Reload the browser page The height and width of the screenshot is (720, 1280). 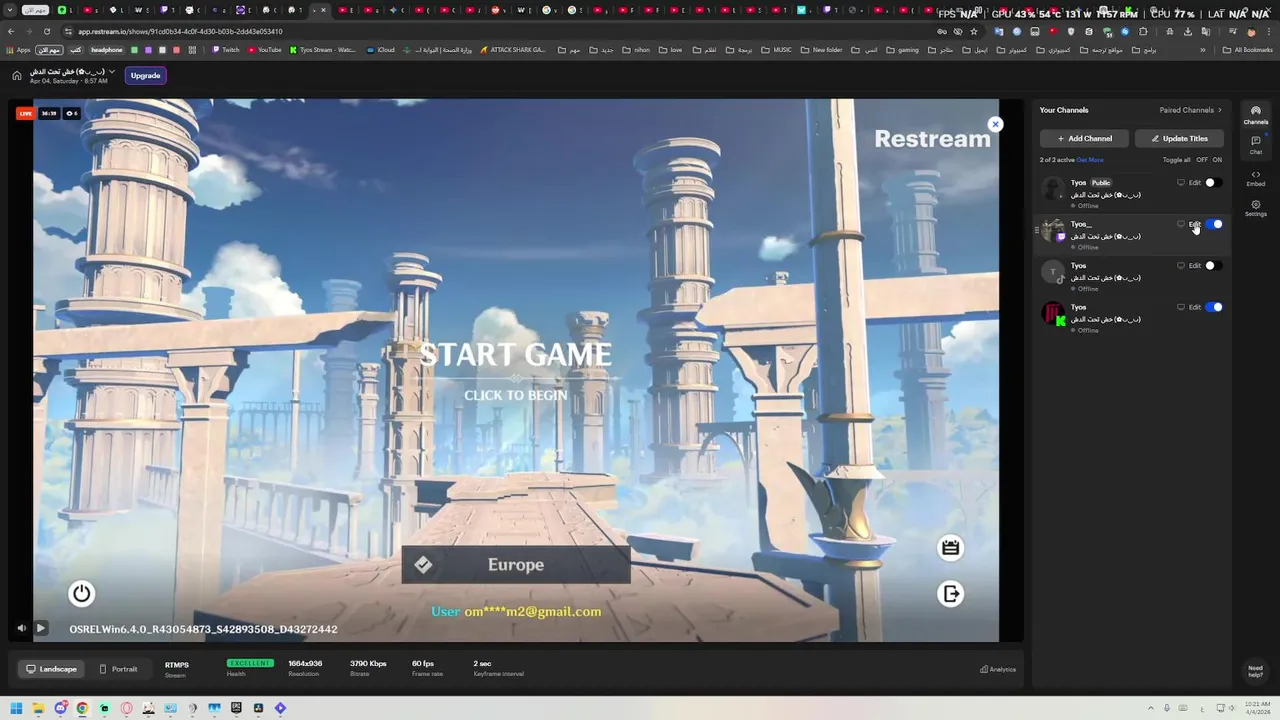click(46, 31)
